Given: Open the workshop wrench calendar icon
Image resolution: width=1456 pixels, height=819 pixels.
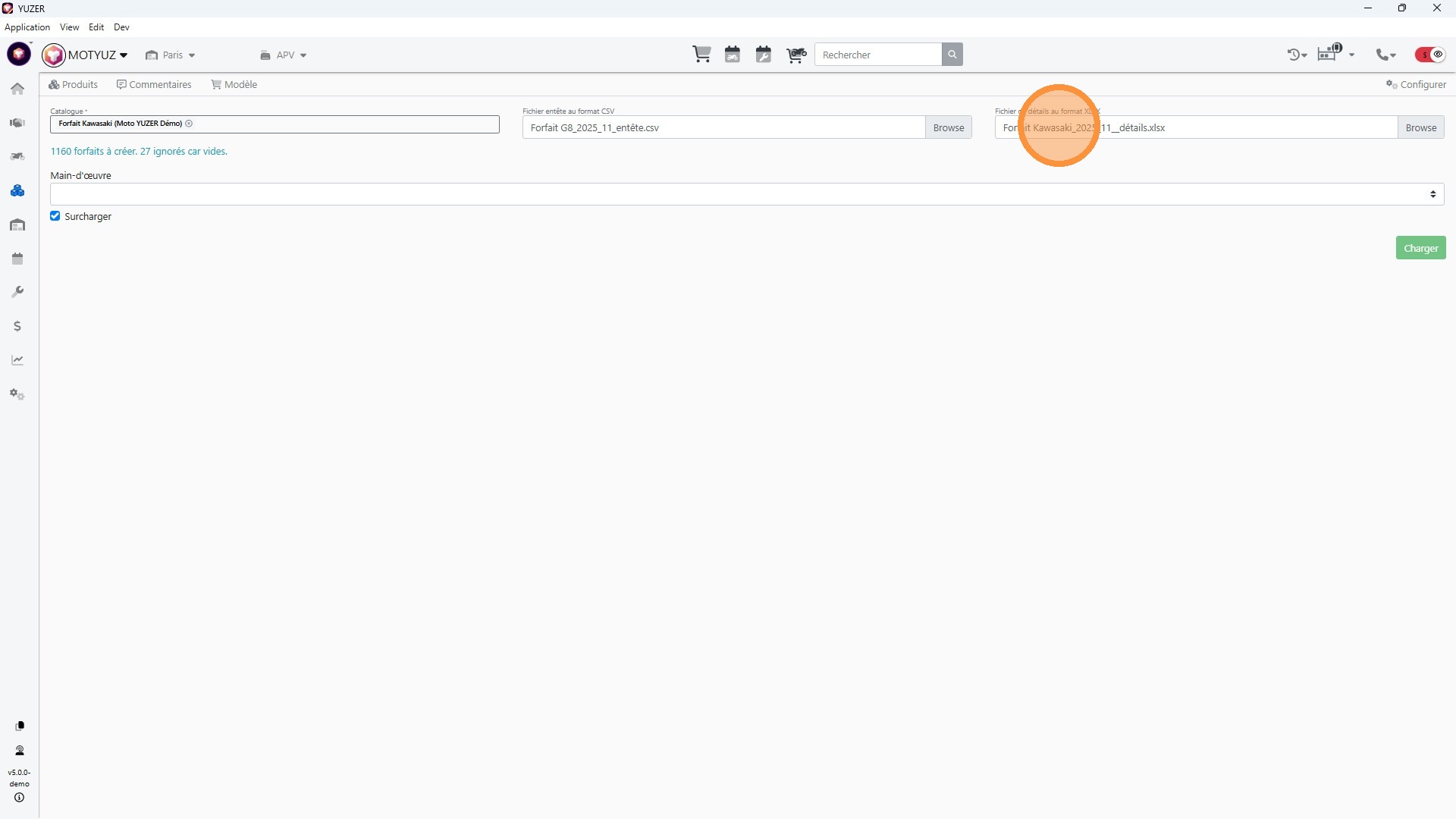Looking at the screenshot, I should pos(764,55).
